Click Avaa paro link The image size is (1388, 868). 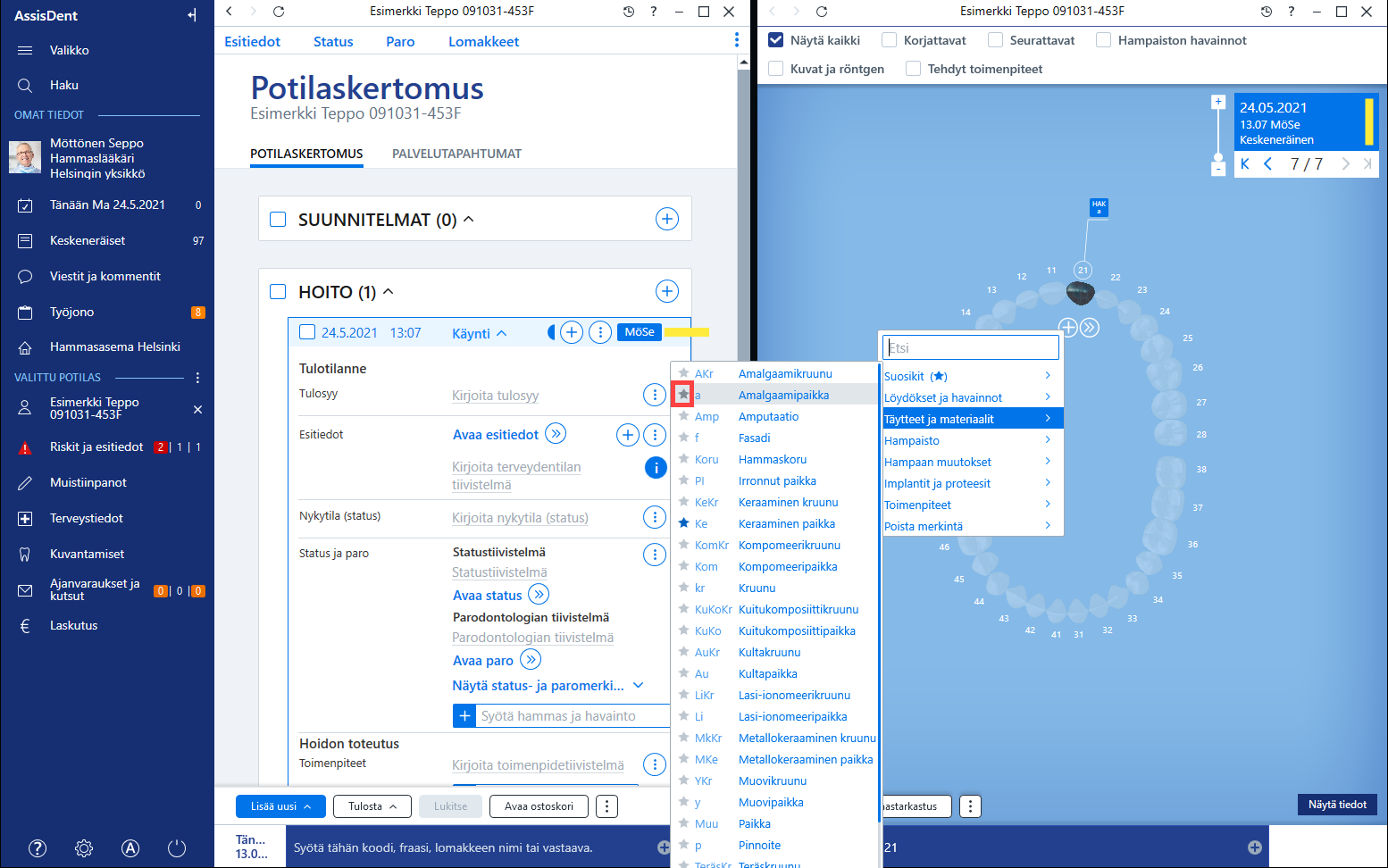click(482, 661)
